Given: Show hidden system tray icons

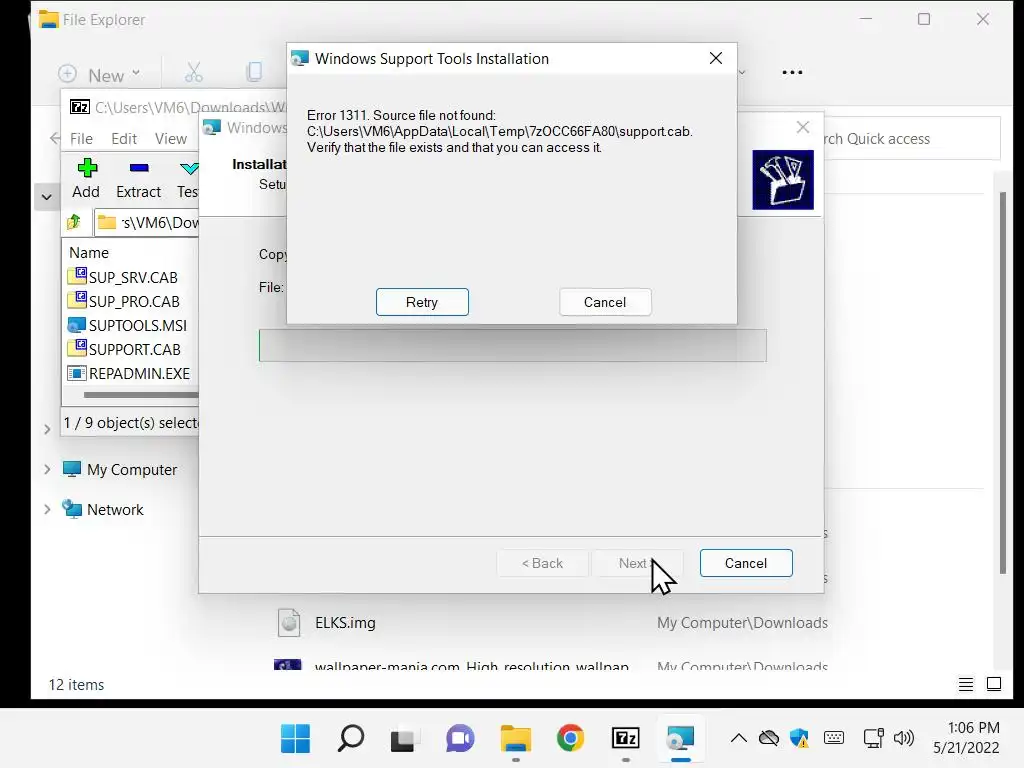Looking at the screenshot, I should [739, 739].
